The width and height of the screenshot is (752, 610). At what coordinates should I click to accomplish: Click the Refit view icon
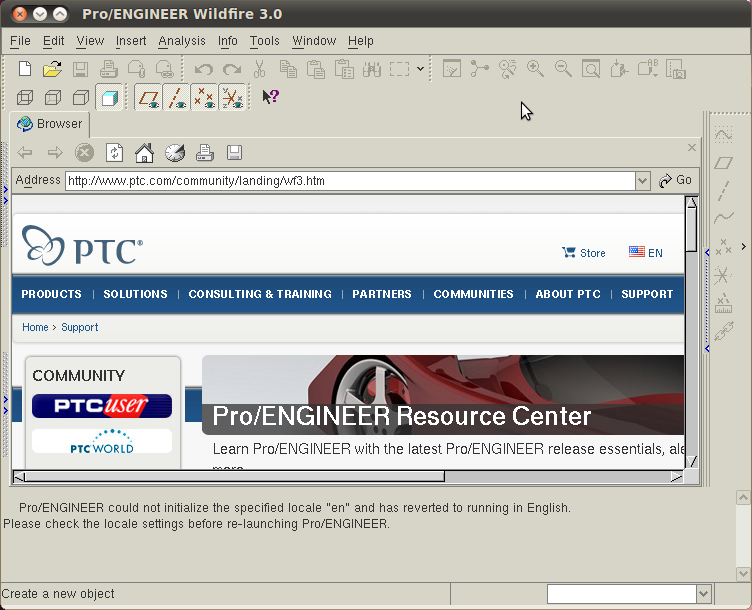click(x=591, y=69)
